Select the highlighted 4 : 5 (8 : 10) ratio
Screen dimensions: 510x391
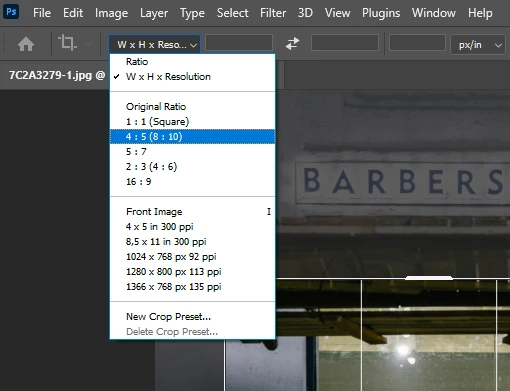193,137
